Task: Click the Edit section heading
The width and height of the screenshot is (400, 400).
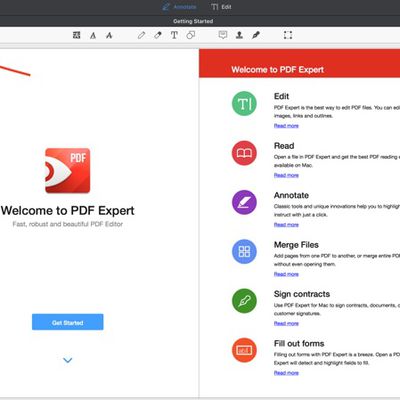Action: [281, 96]
